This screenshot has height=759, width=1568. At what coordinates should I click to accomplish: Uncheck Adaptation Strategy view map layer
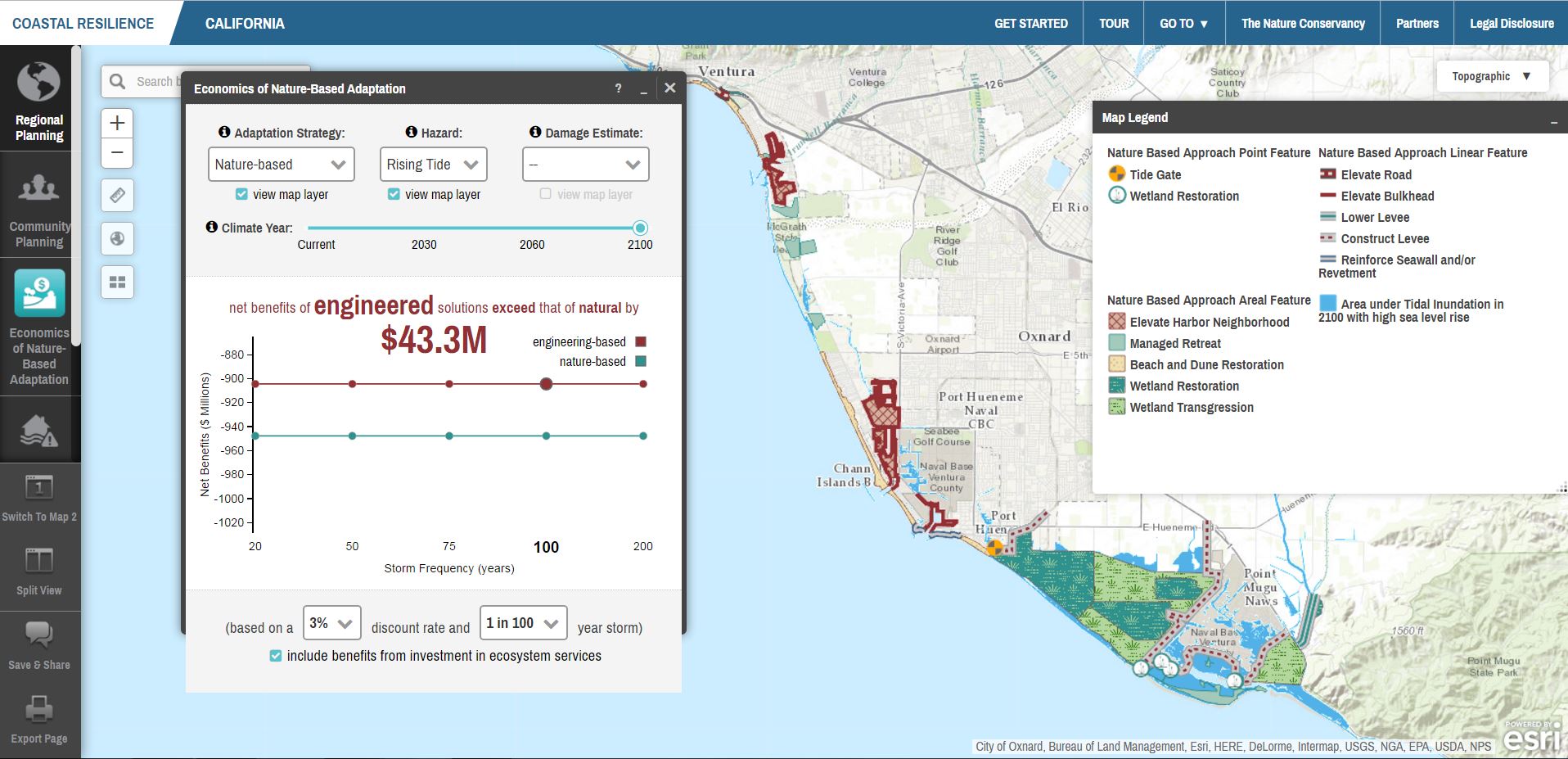point(241,194)
